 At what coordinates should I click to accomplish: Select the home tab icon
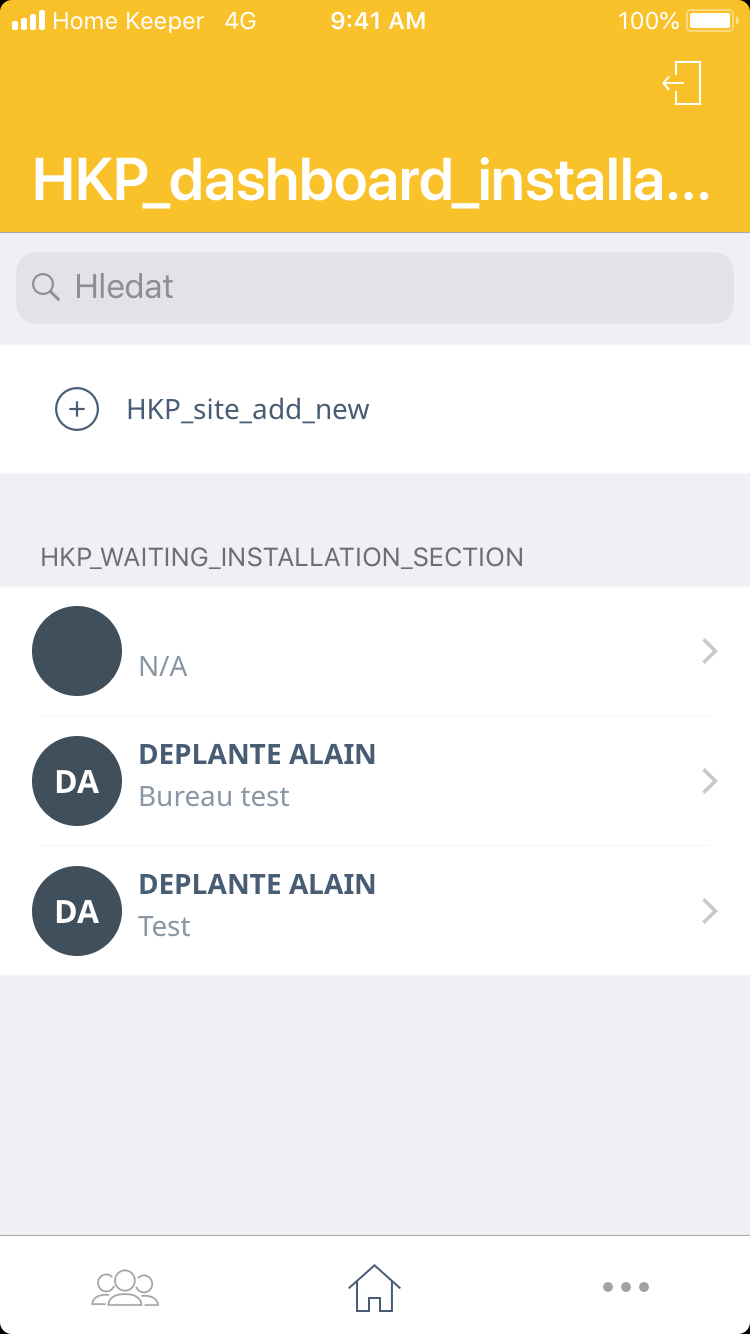[x=374, y=1286]
